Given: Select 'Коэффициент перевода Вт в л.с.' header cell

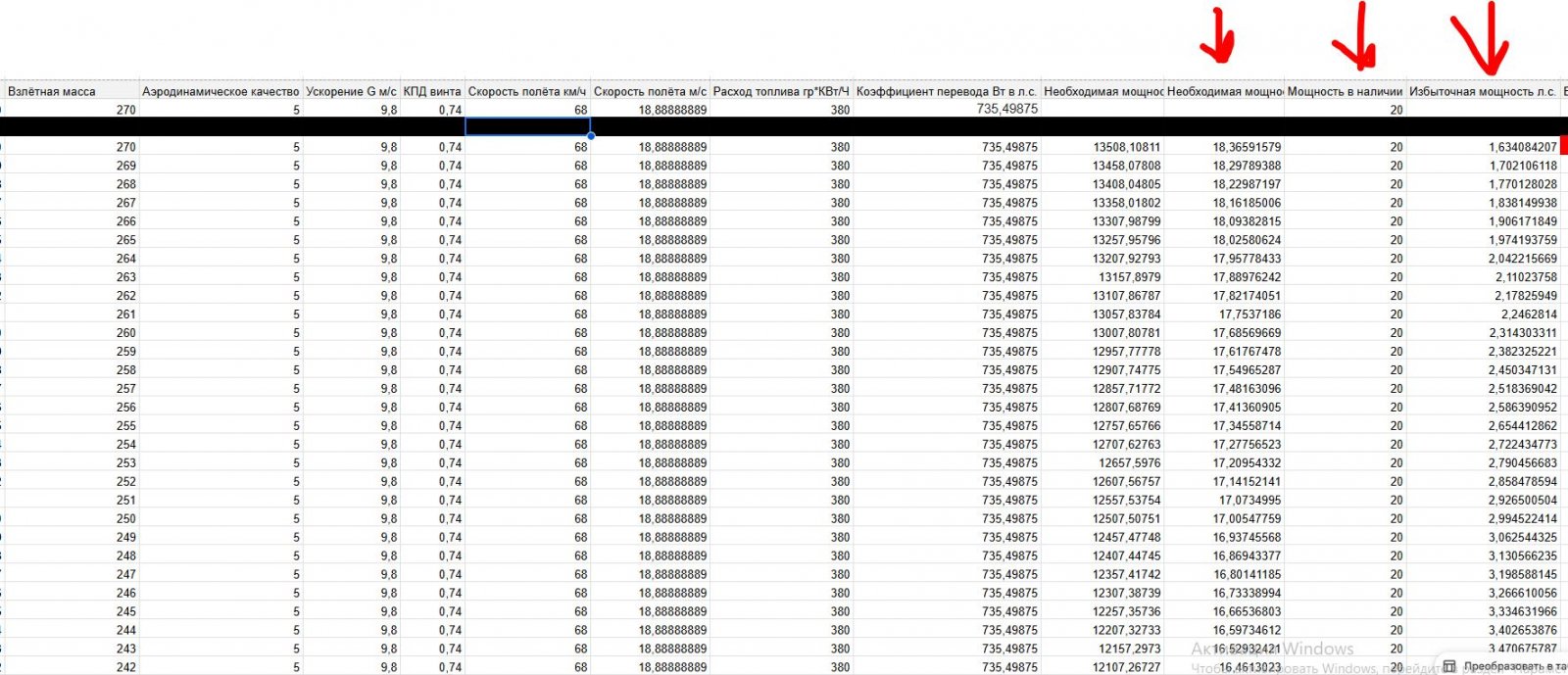Looking at the screenshot, I should 946,91.
